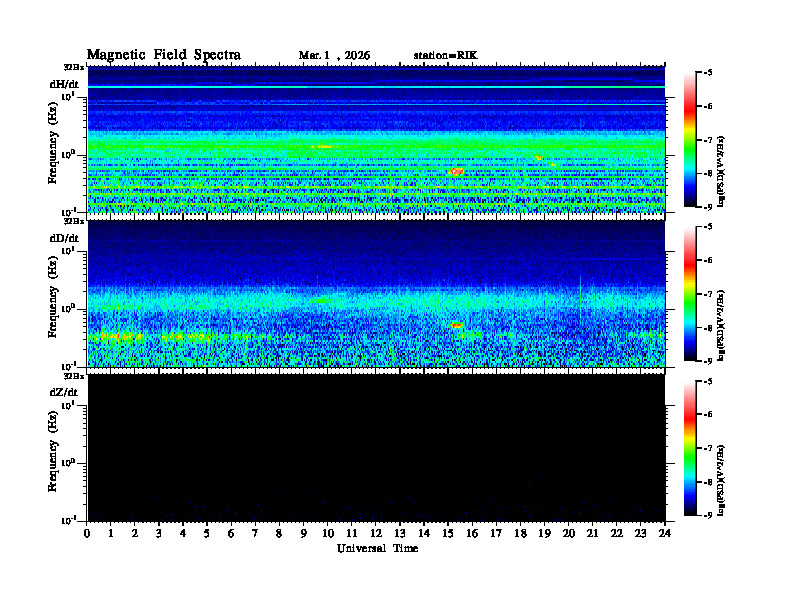Click the '32Hz' label atop dH/dt panel
The width and height of the screenshot is (792, 612).
click(x=74, y=67)
